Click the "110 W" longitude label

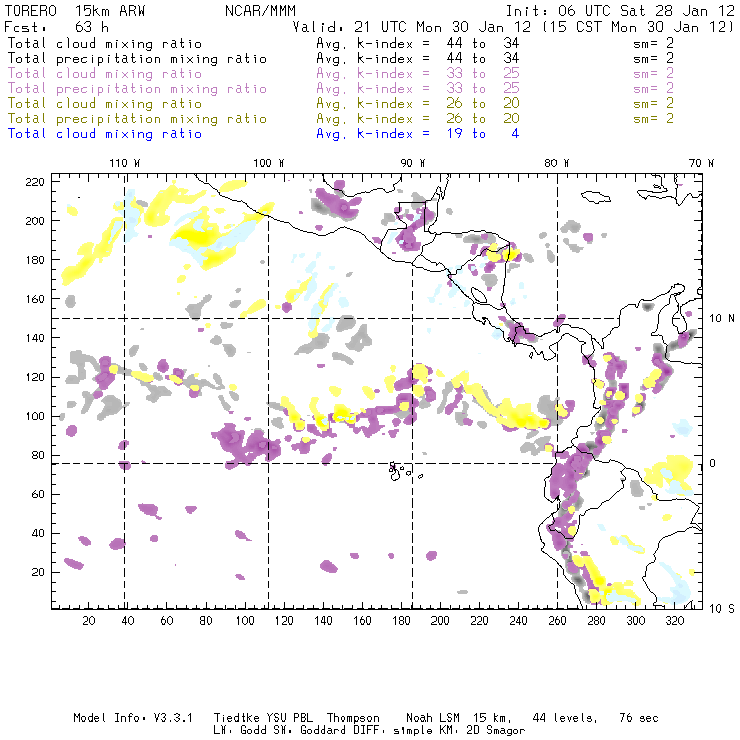point(125,163)
